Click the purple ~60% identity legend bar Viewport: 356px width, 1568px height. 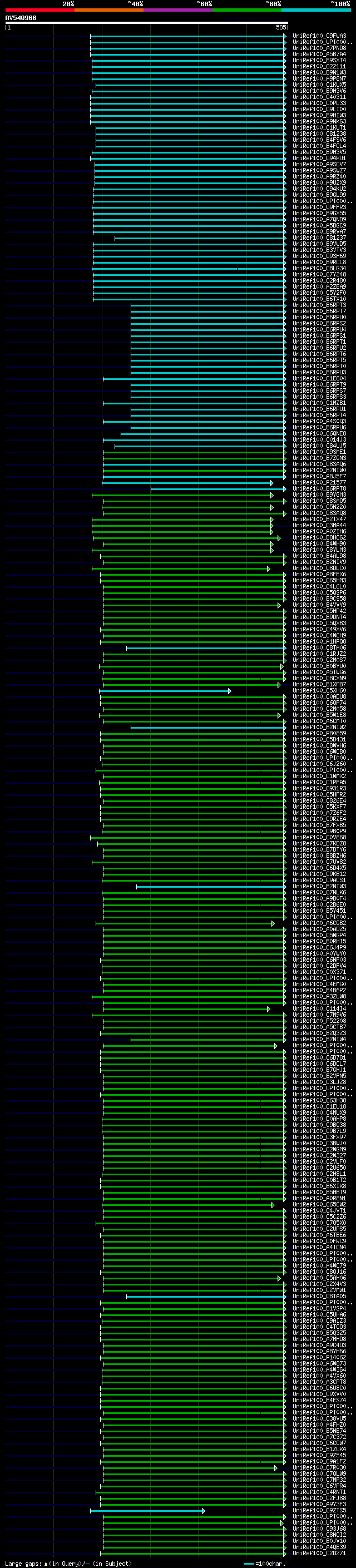[179, 10]
